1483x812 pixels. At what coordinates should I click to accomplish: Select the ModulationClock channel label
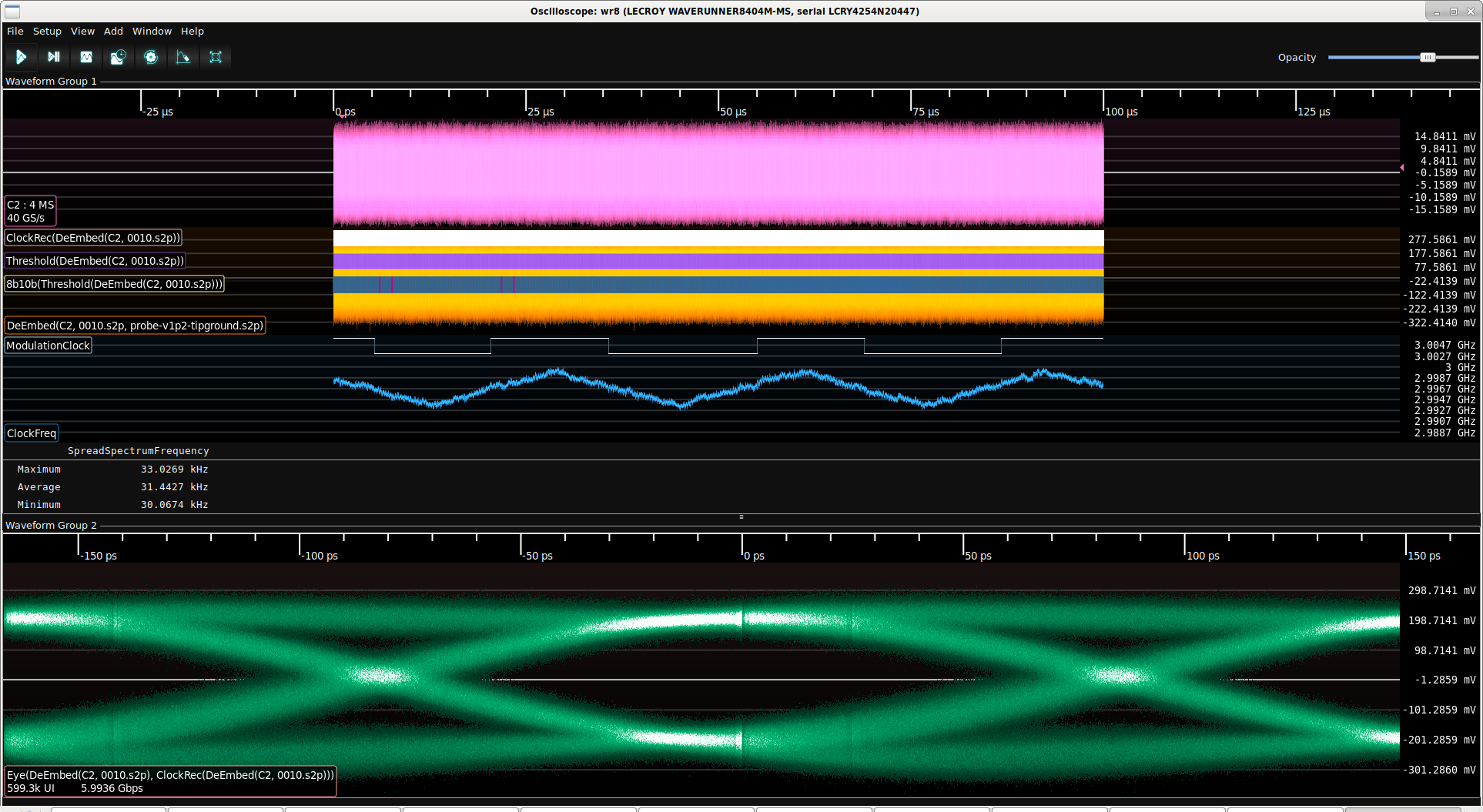(x=48, y=346)
